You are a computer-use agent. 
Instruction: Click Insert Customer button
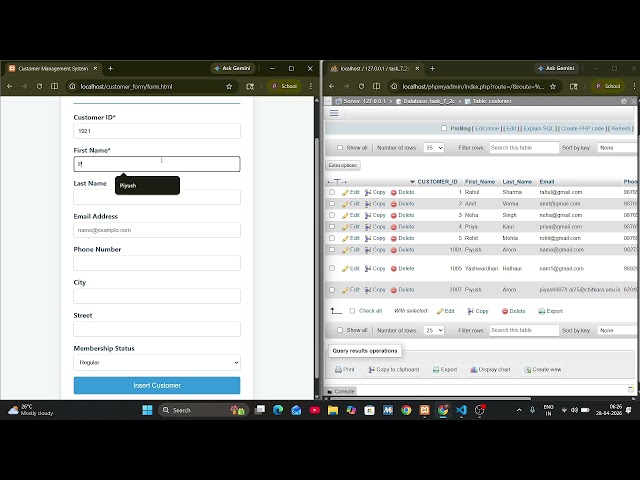pyautogui.click(x=157, y=385)
